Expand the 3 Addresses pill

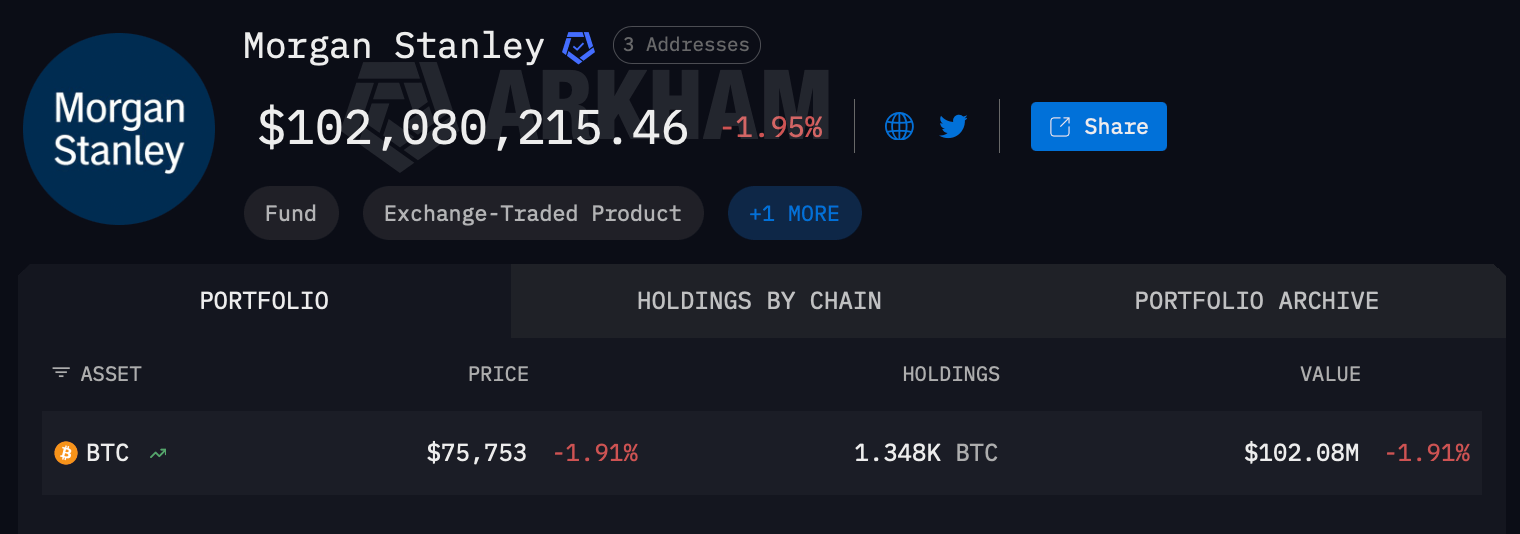(686, 45)
